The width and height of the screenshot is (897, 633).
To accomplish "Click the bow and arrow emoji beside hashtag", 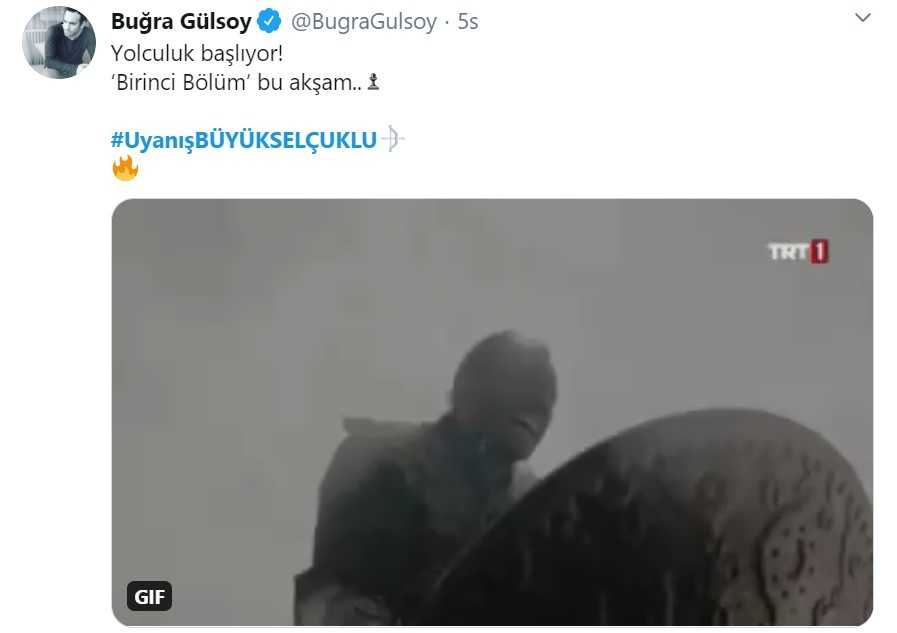I will (392, 139).
